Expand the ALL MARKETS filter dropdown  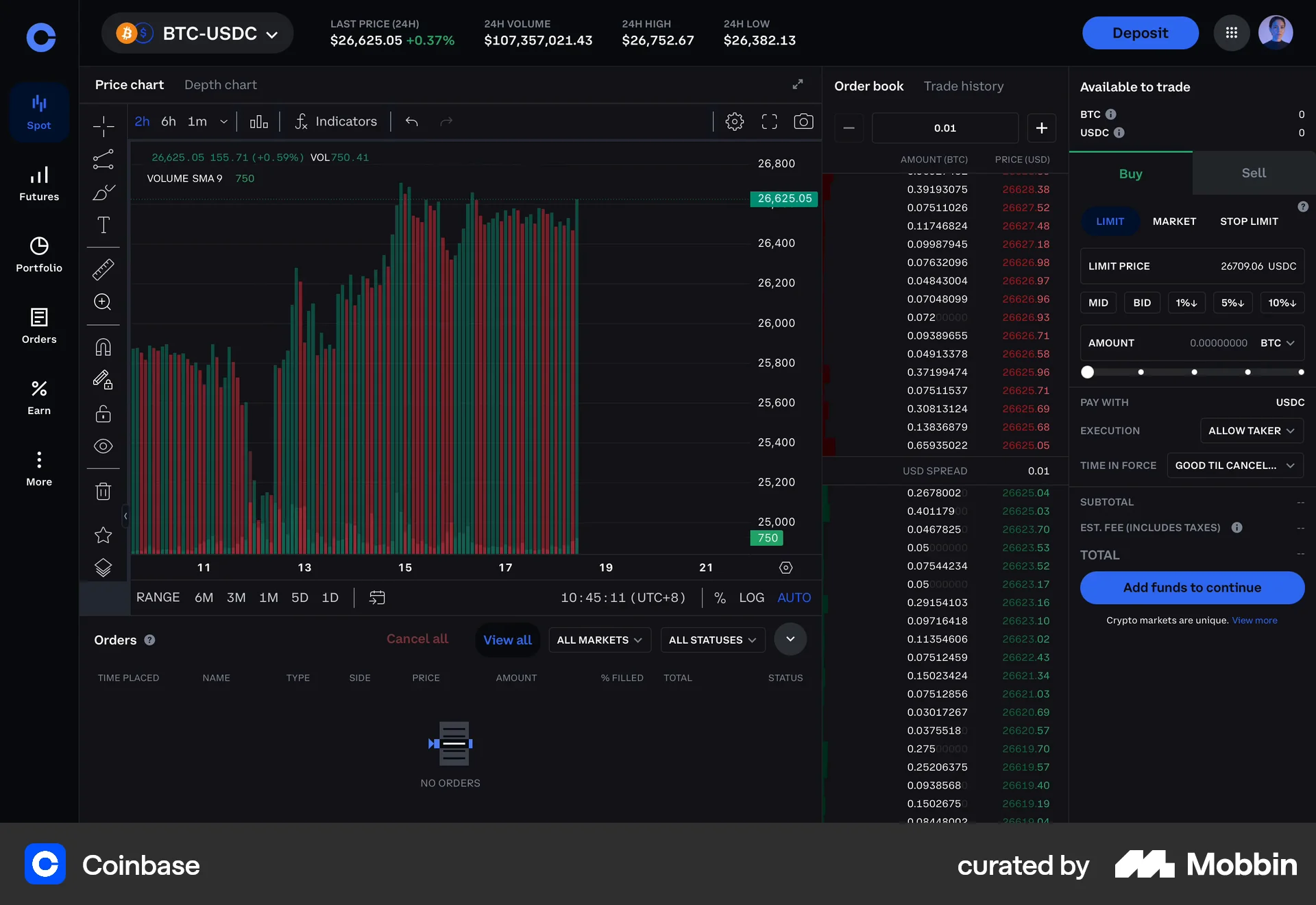click(599, 639)
